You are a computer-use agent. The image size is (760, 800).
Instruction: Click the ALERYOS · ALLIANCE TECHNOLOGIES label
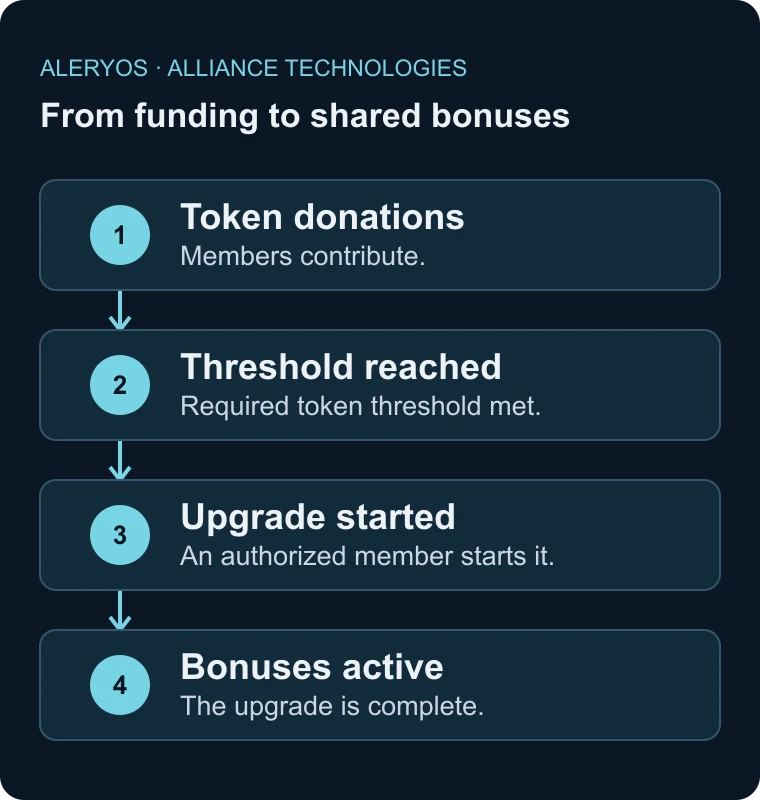click(x=253, y=68)
